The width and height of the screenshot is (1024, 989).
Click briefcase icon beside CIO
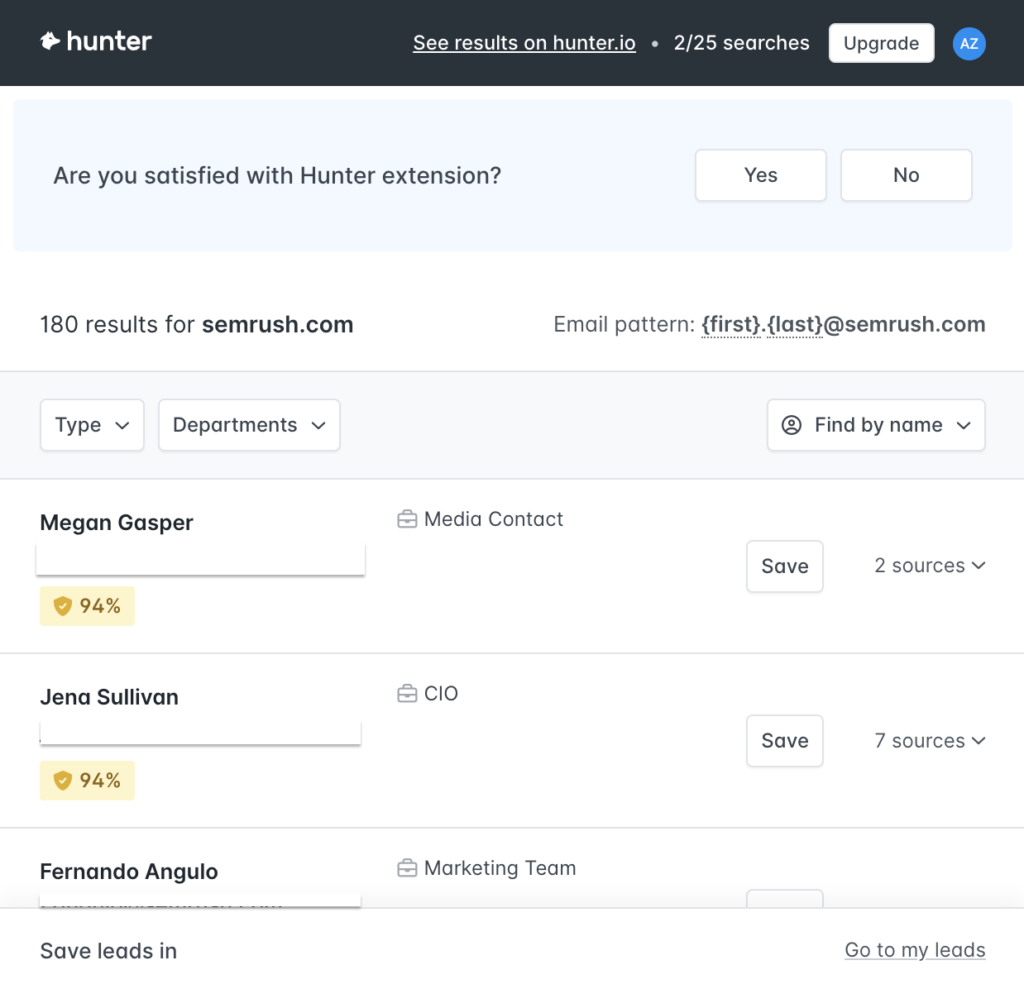[x=407, y=694]
